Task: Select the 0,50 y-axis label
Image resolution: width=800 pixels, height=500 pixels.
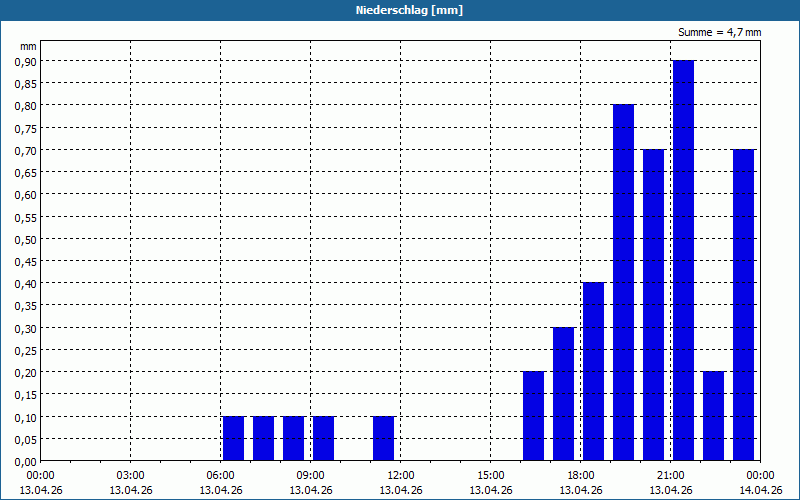Action: coord(25,239)
